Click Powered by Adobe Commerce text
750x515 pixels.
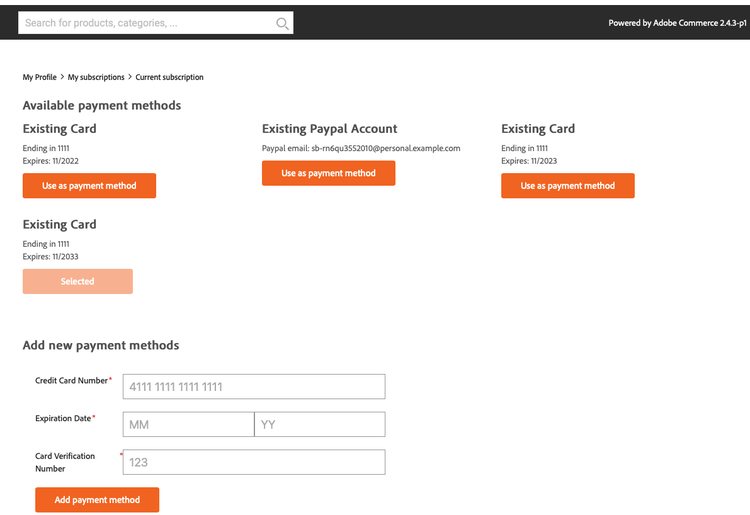point(675,23)
